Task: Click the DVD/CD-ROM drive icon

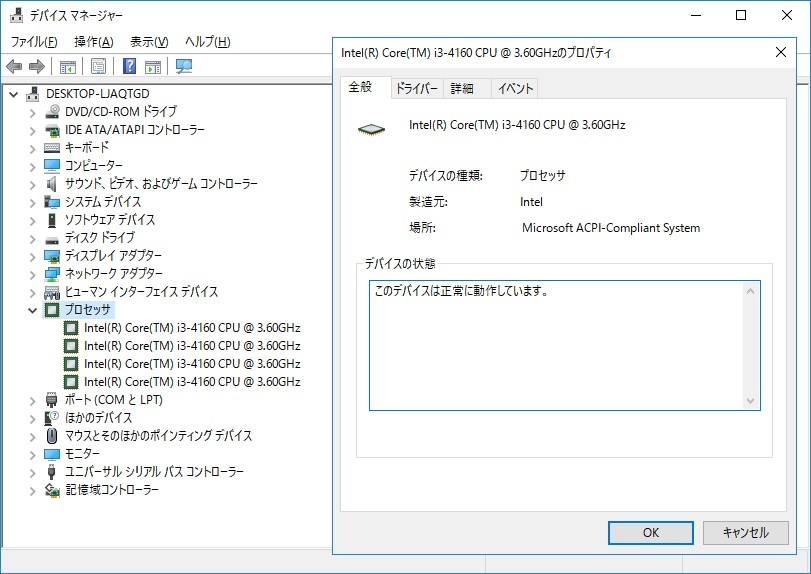Action: pyautogui.click(x=52, y=112)
